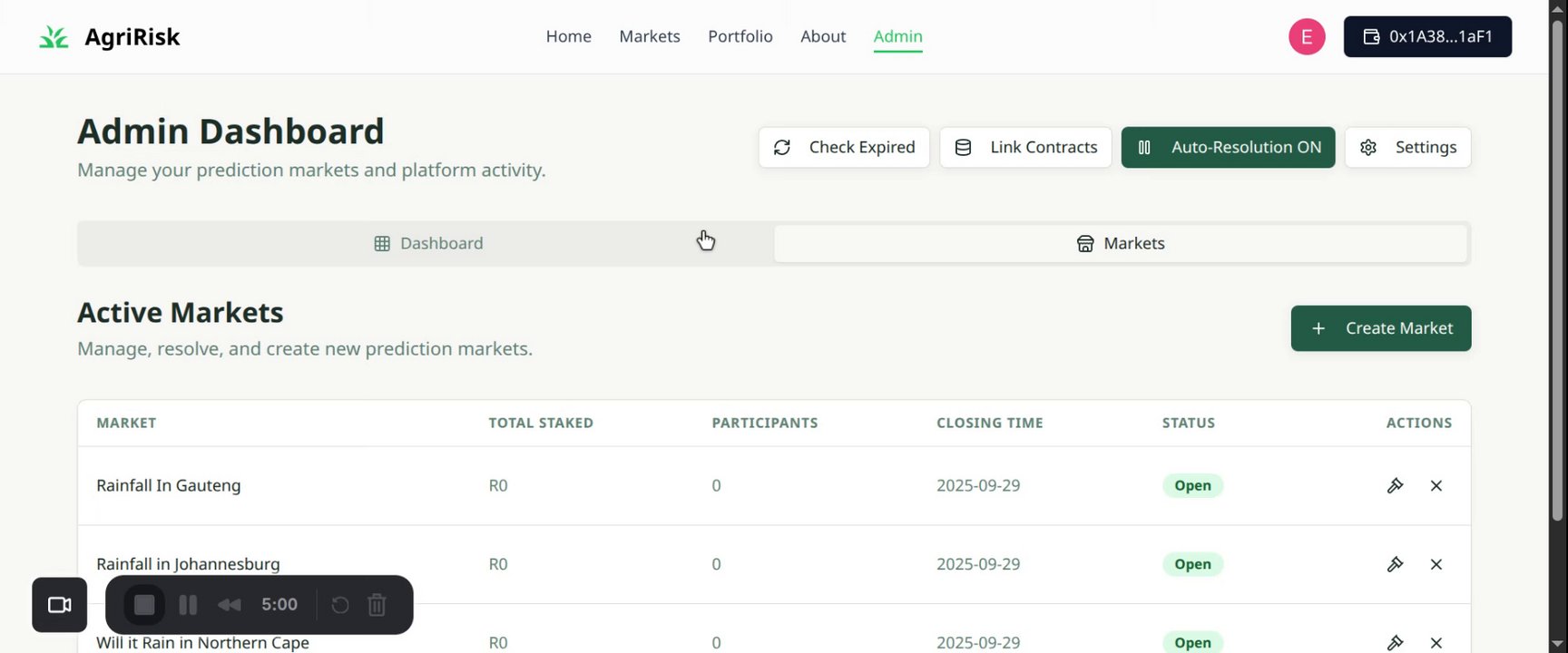Click the page vertical scrollbar
The width and height of the screenshot is (1568, 653).
click(x=1558, y=272)
